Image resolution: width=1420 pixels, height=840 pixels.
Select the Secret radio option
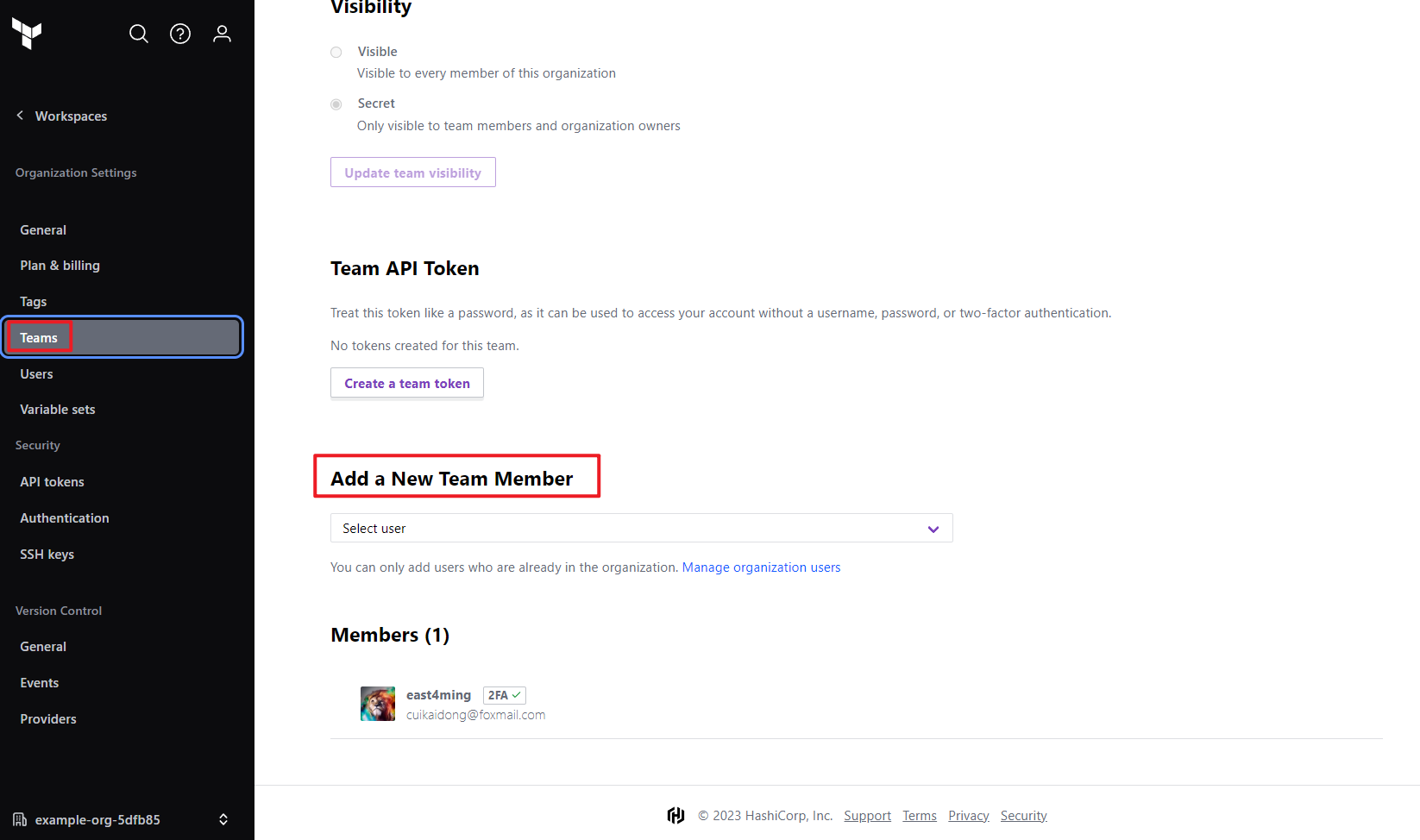tap(336, 104)
